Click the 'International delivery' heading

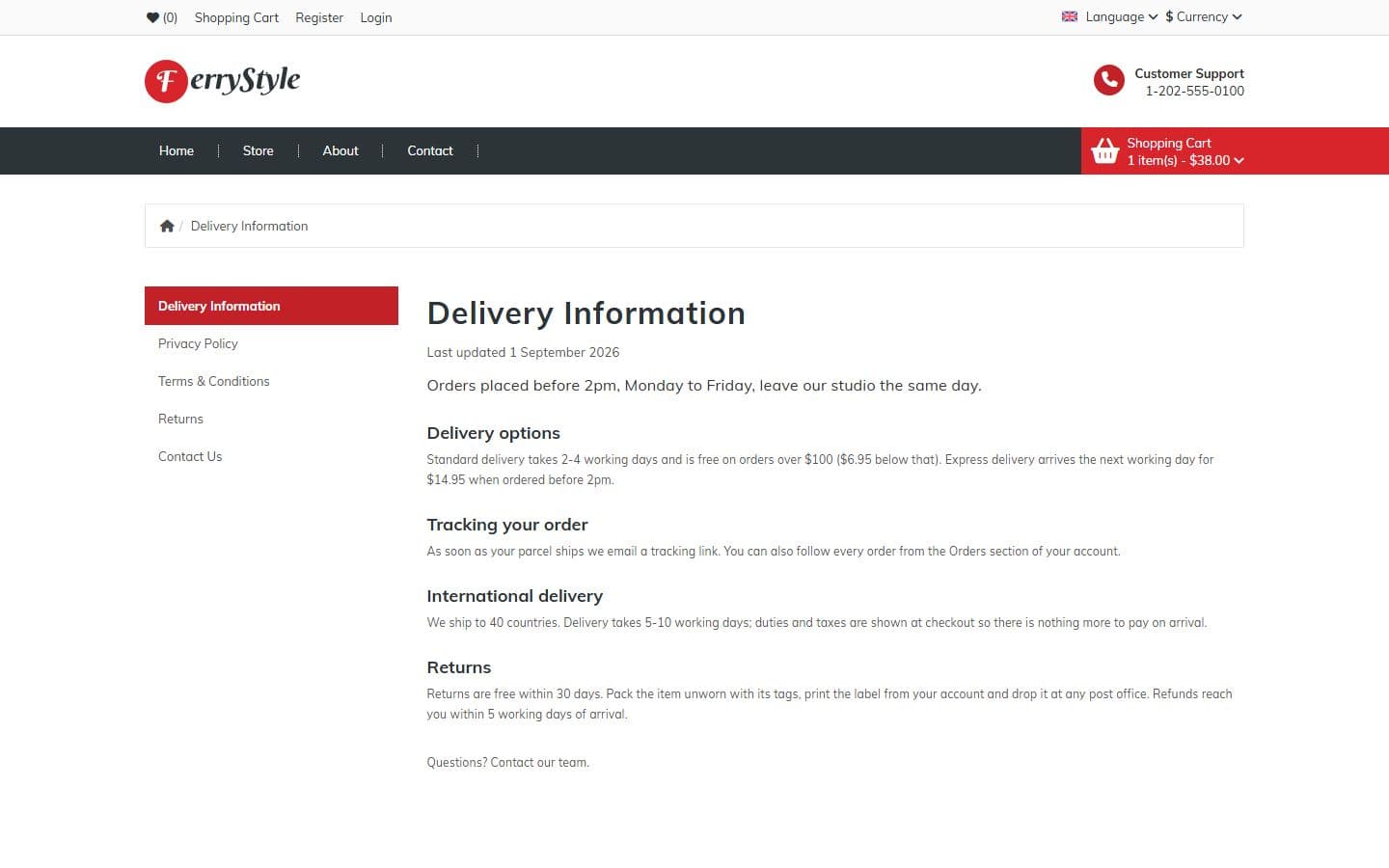coord(514,596)
